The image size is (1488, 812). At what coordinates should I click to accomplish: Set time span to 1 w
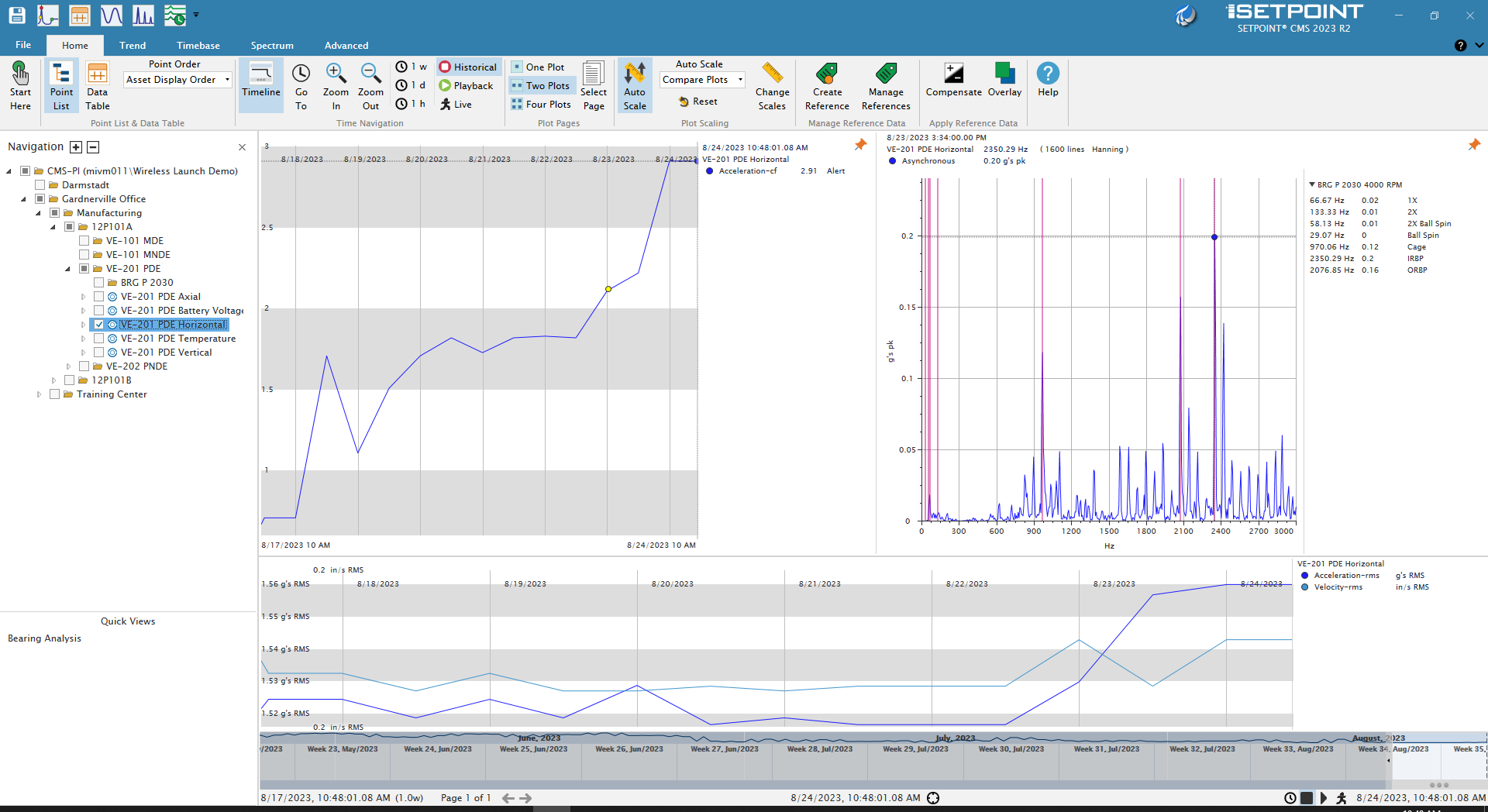point(412,67)
